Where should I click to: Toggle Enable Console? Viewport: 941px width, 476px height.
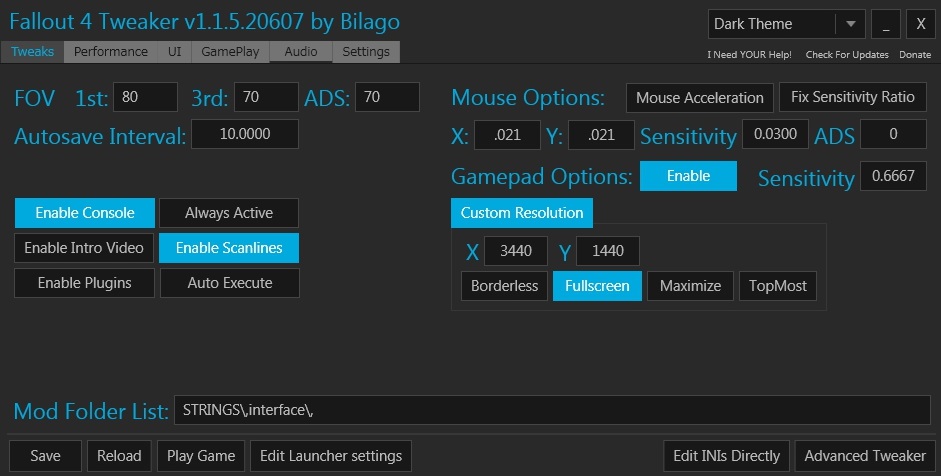point(85,213)
